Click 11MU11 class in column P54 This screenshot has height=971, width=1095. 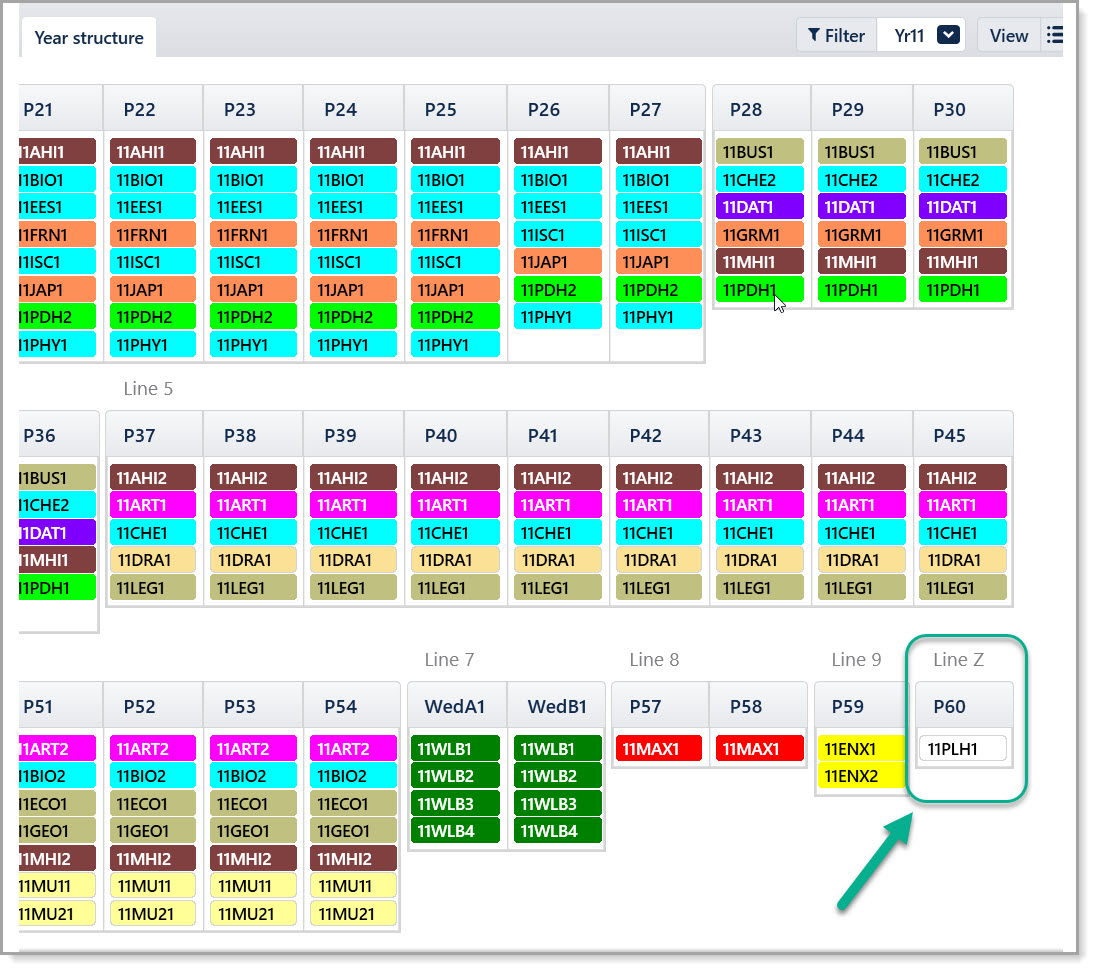pyautogui.click(x=353, y=886)
